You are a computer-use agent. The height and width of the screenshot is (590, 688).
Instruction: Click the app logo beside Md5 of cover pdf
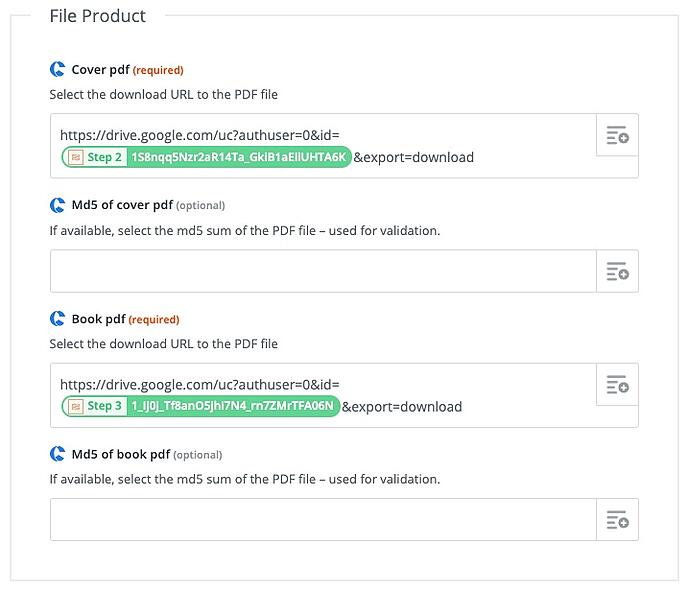tap(57, 205)
